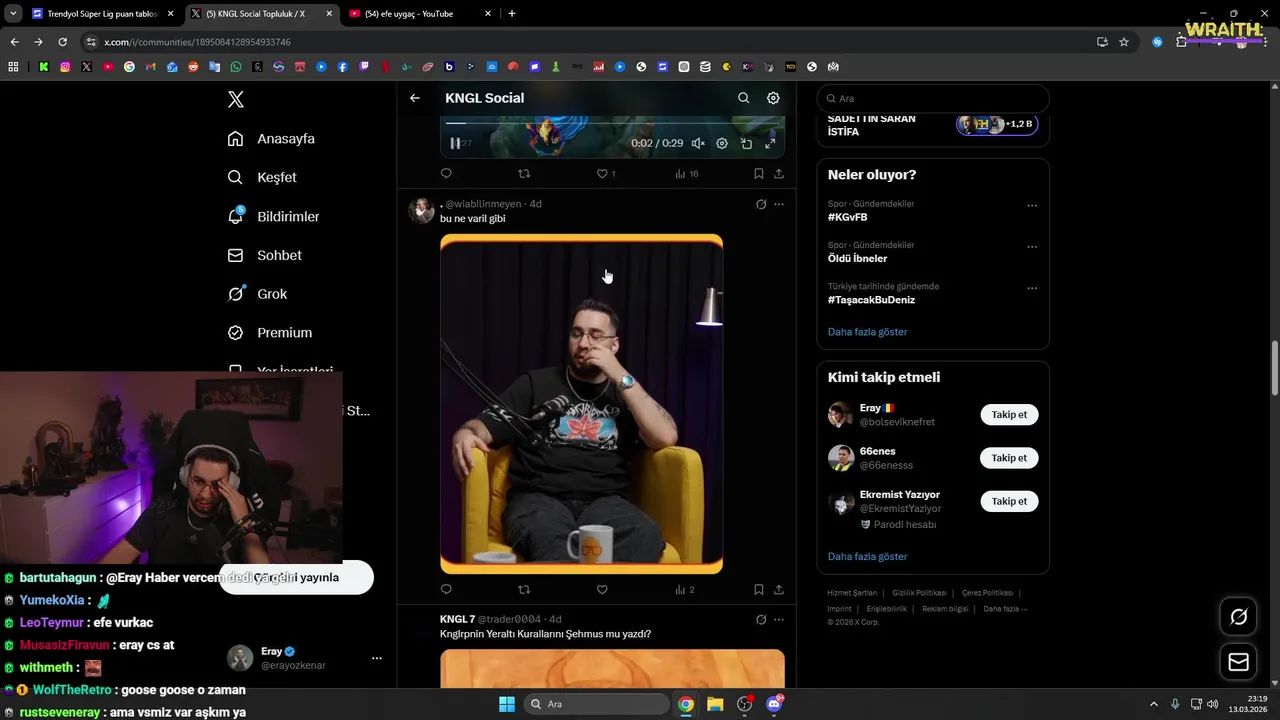Search within the KNGL Social community
Viewport: 1280px width, 720px height.
click(x=743, y=98)
